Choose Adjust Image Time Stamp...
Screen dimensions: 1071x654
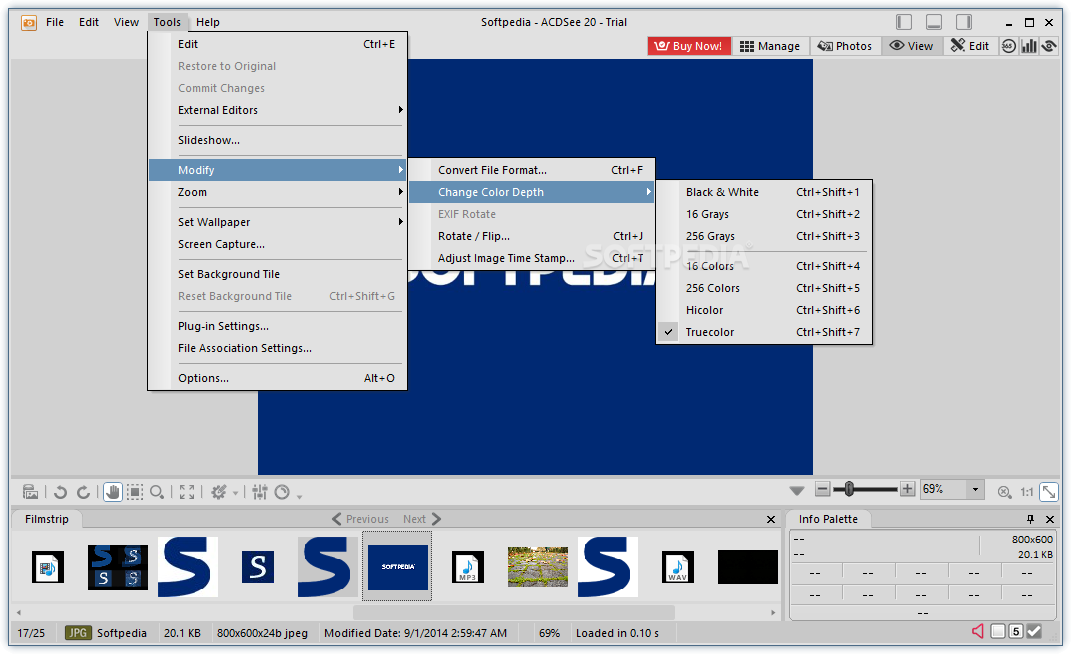(x=531, y=258)
